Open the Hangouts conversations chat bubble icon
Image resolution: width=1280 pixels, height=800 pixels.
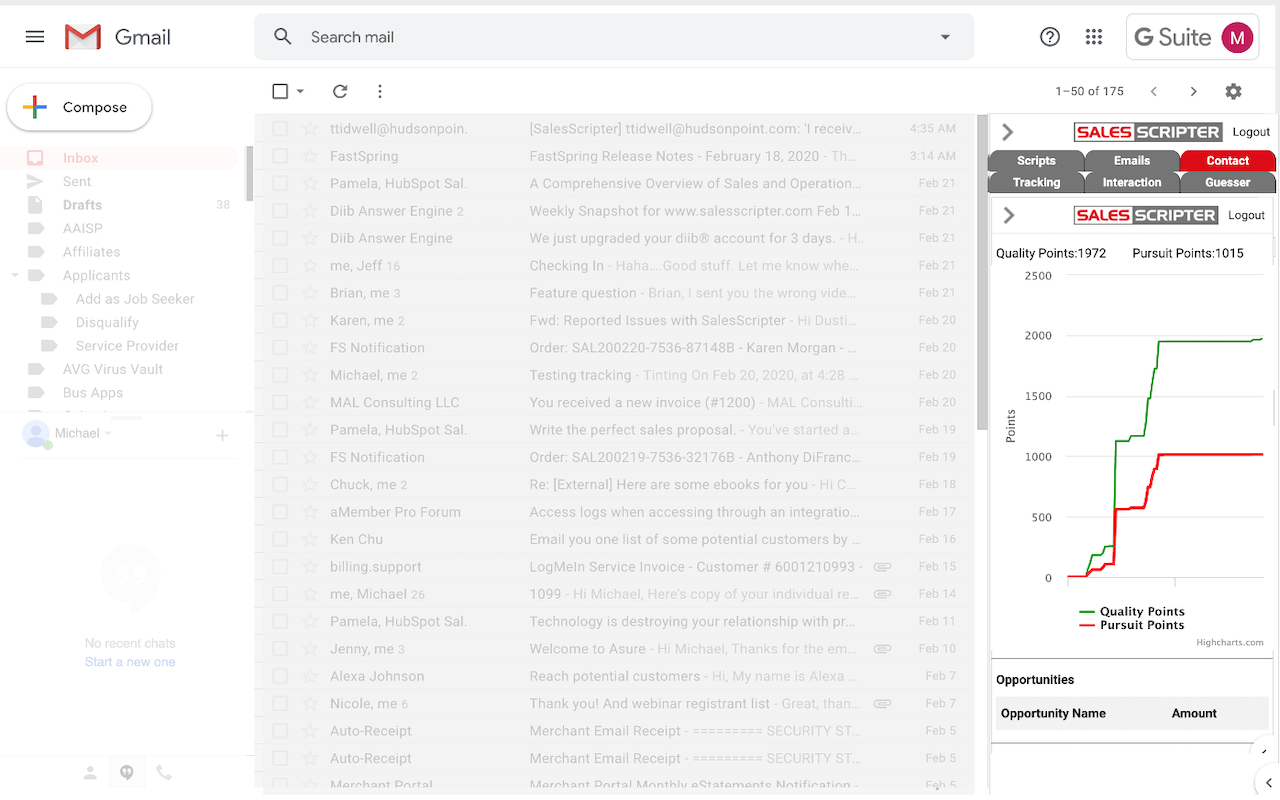pos(127,772)
